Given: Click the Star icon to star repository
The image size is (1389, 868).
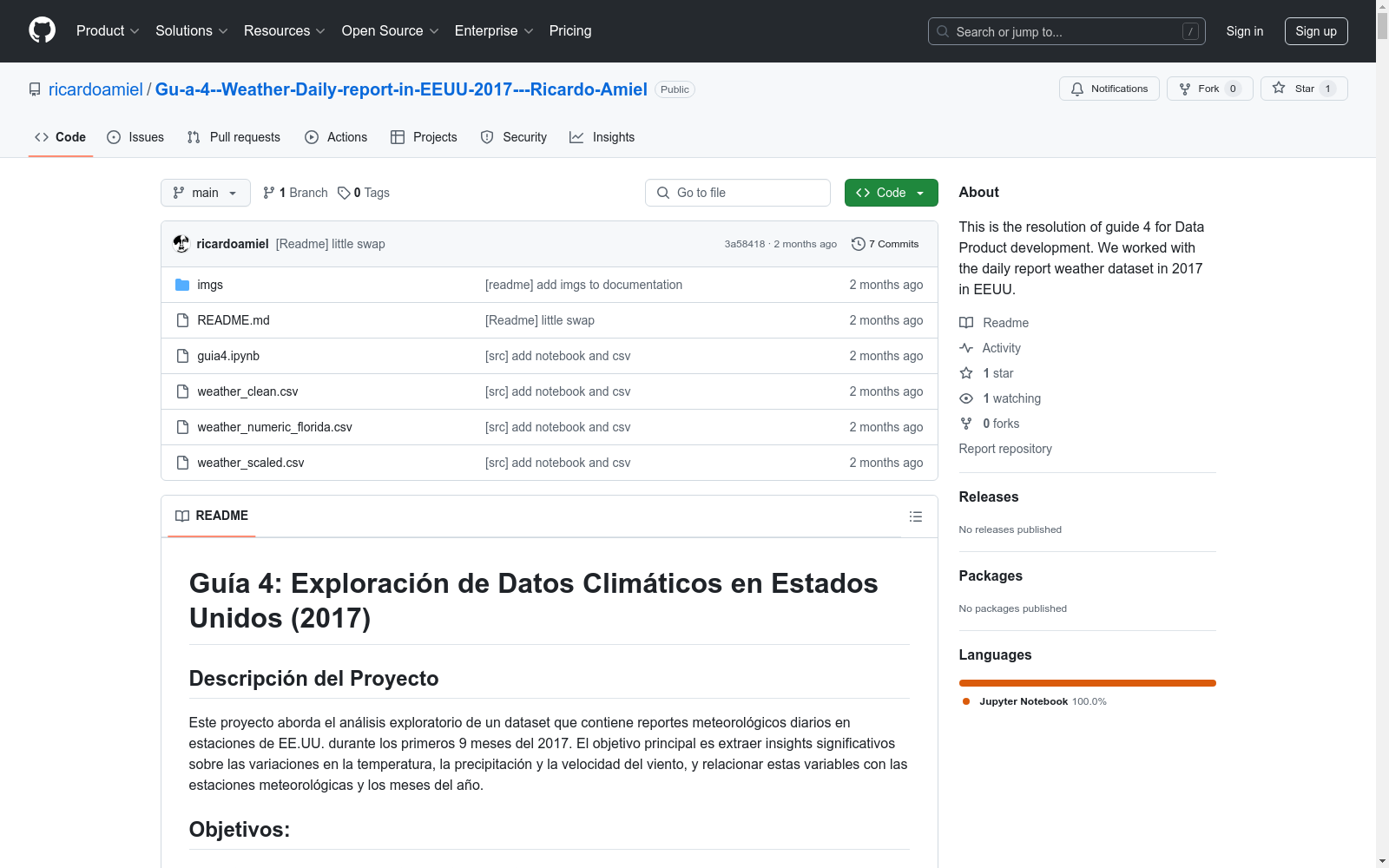Looking at the screenshot, I should (1279, 88).
